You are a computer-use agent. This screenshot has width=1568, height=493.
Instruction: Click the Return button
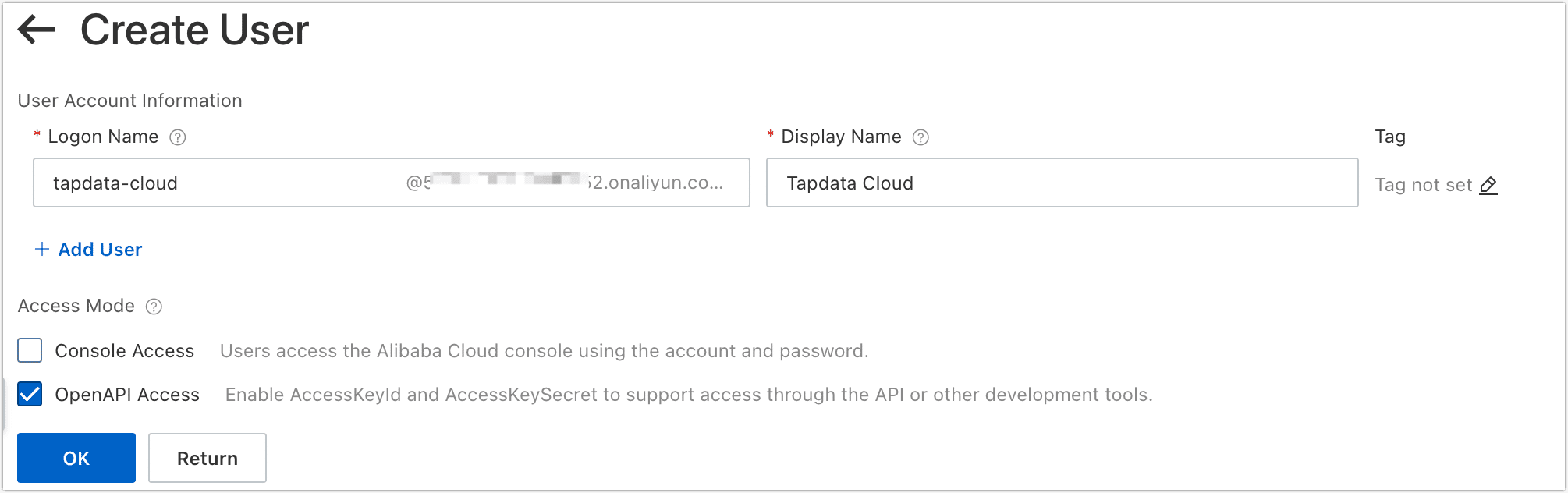point(207,458)
